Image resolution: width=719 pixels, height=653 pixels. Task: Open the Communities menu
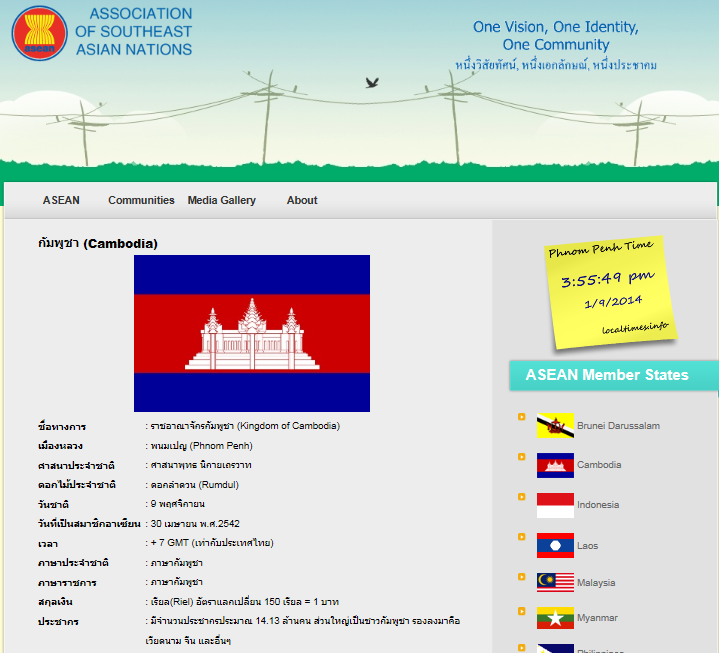click(x=141, y=200)
